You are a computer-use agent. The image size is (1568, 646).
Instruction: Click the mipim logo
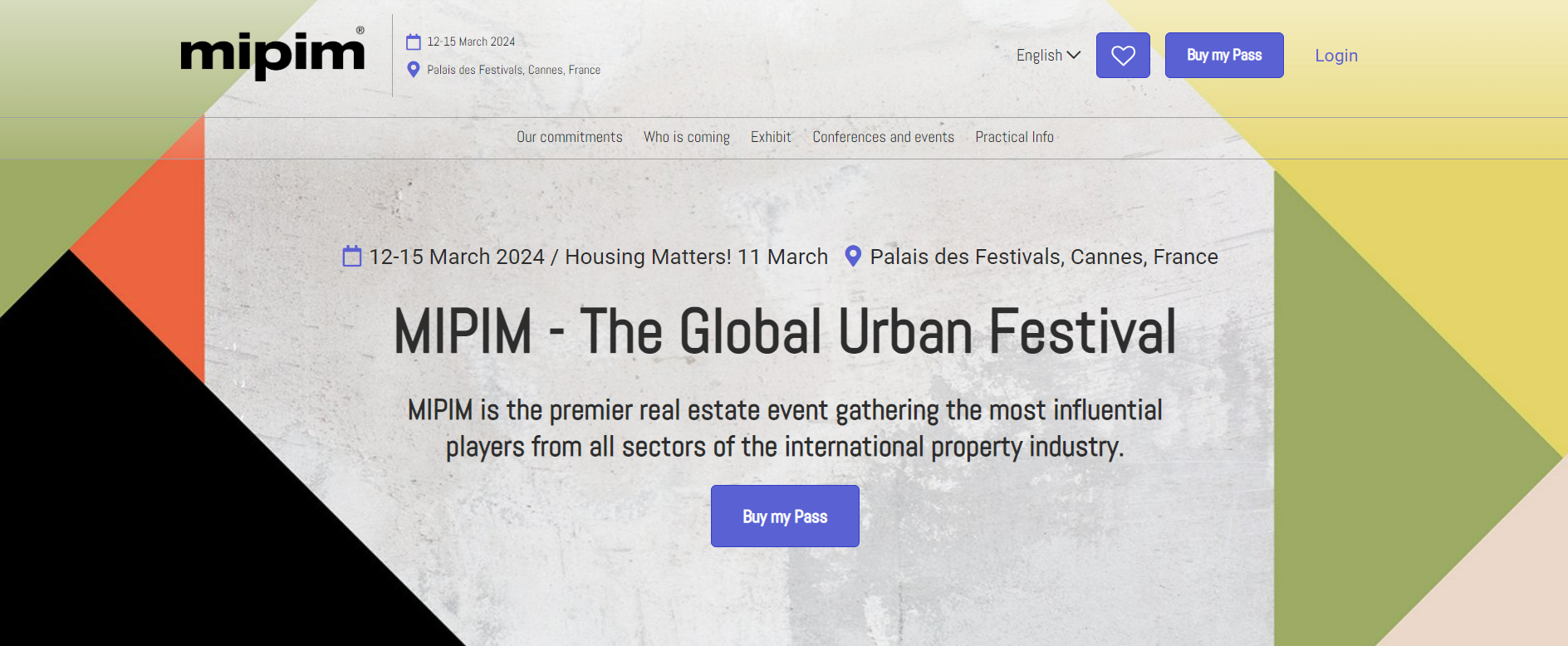[272, 55]
